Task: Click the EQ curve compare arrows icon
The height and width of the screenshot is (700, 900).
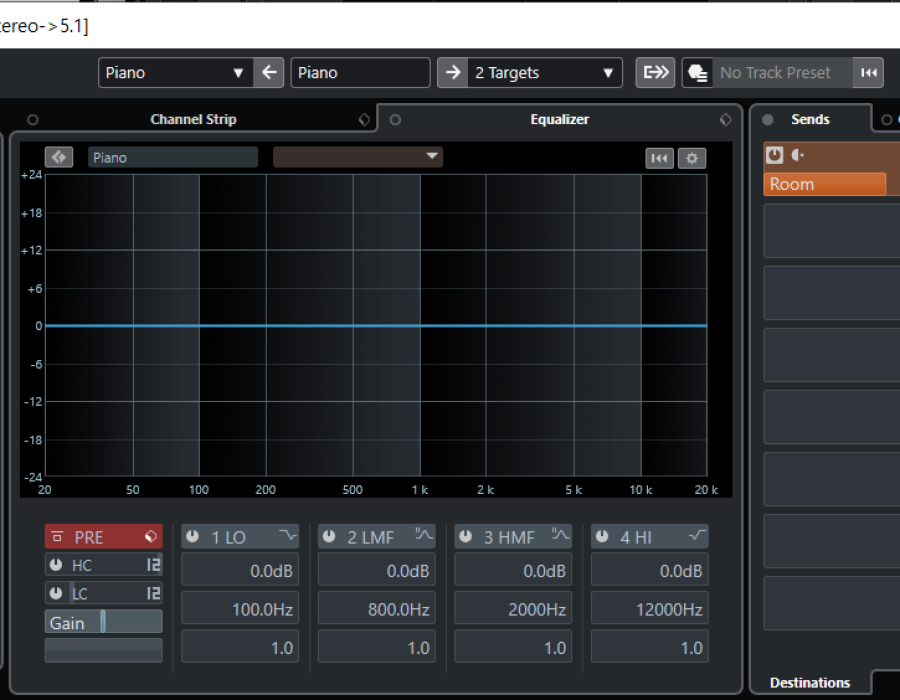Action: [59, 157]
